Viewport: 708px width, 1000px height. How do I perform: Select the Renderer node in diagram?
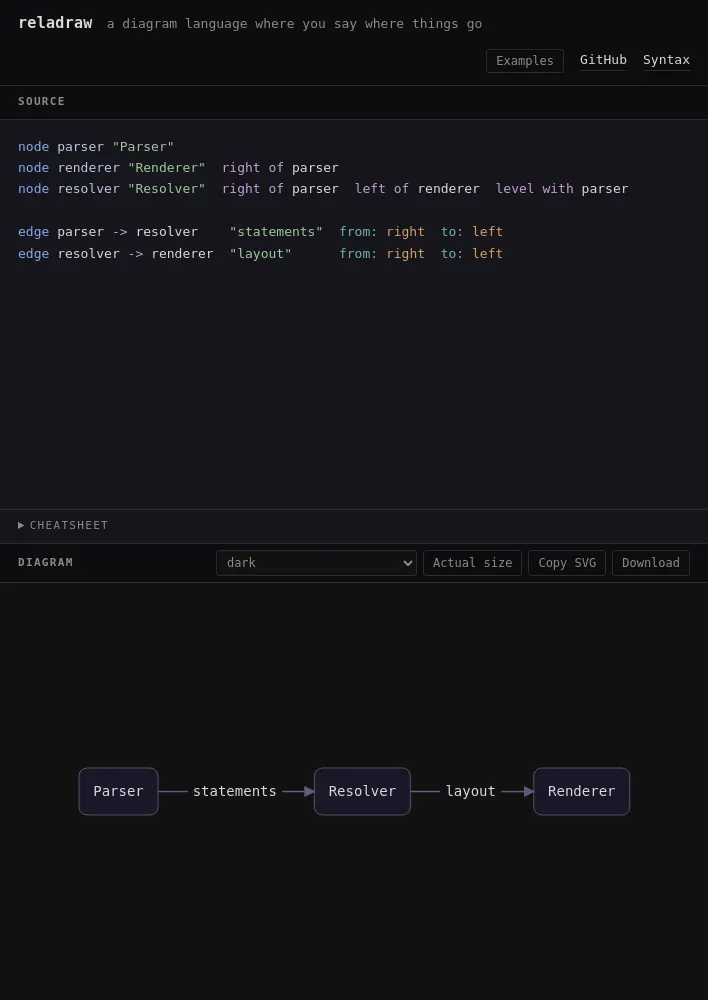(581, 791)
